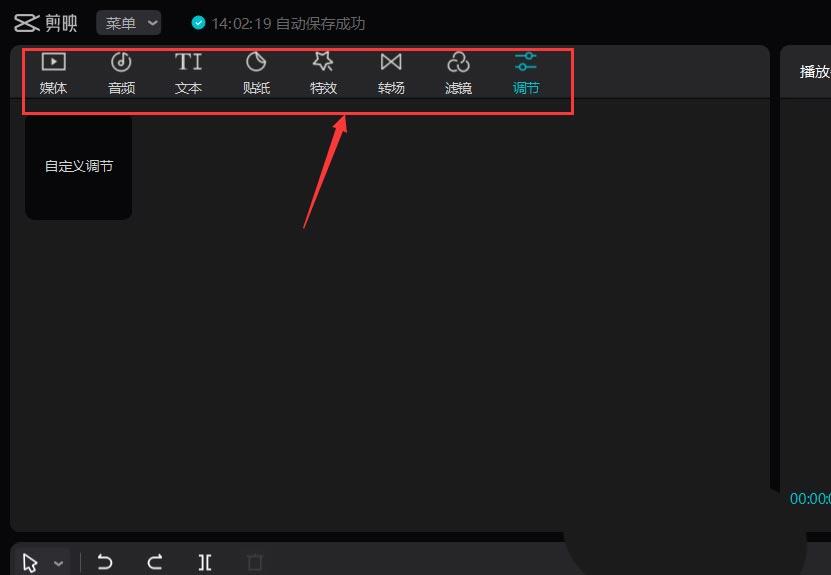Open the 文本 (Text) tool panel
831x575 pixels.
[x=188, y=73]
